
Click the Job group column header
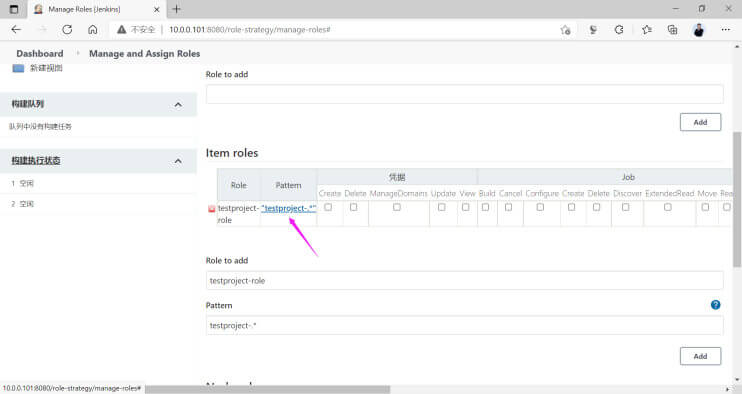[628, 177]
